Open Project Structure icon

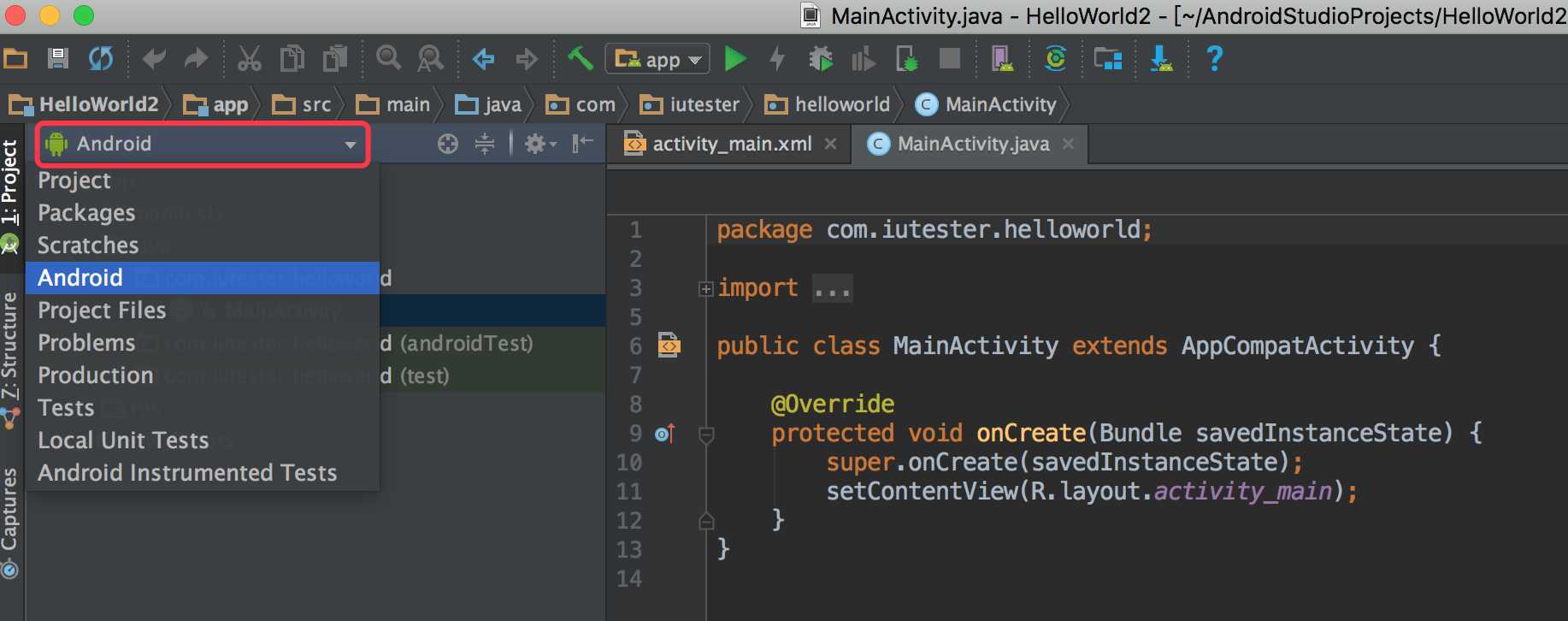1108,59
